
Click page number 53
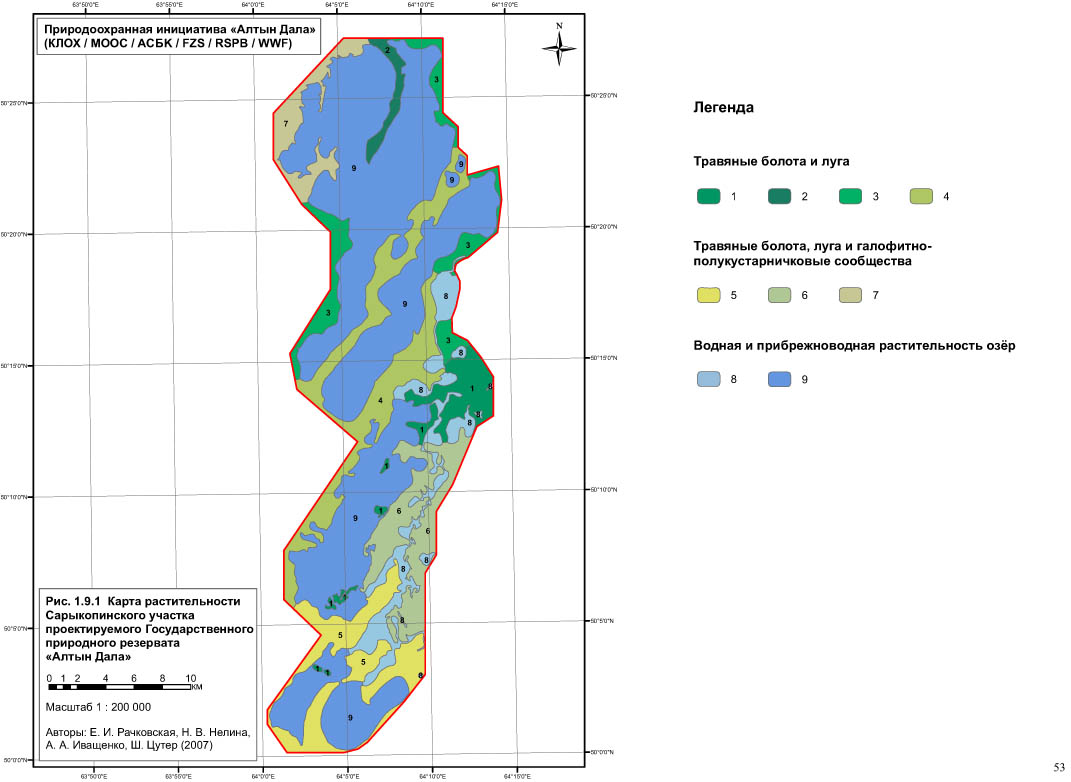(x=1059, y=767)
